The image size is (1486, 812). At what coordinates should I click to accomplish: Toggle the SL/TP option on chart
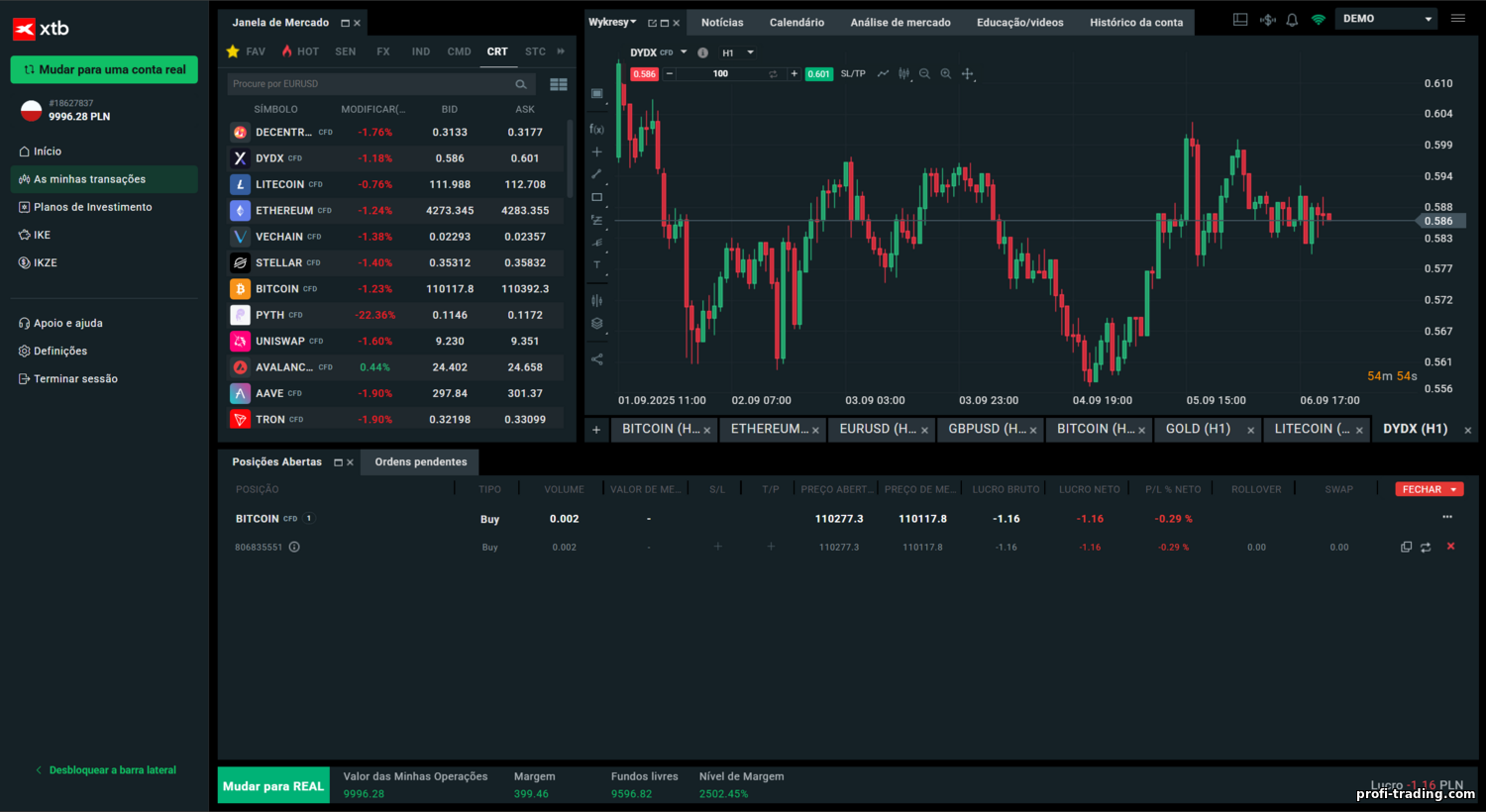[852, 74]
